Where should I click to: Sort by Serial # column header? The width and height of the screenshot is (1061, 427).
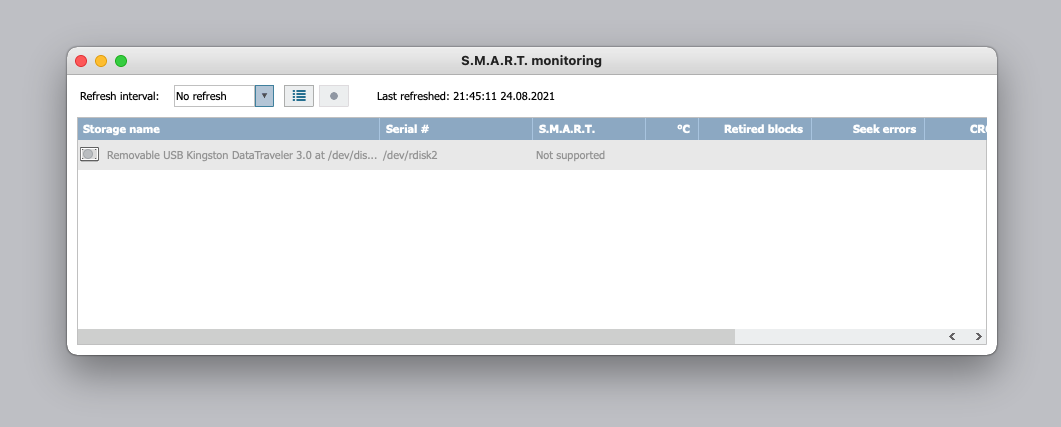(x=456, y=129)
